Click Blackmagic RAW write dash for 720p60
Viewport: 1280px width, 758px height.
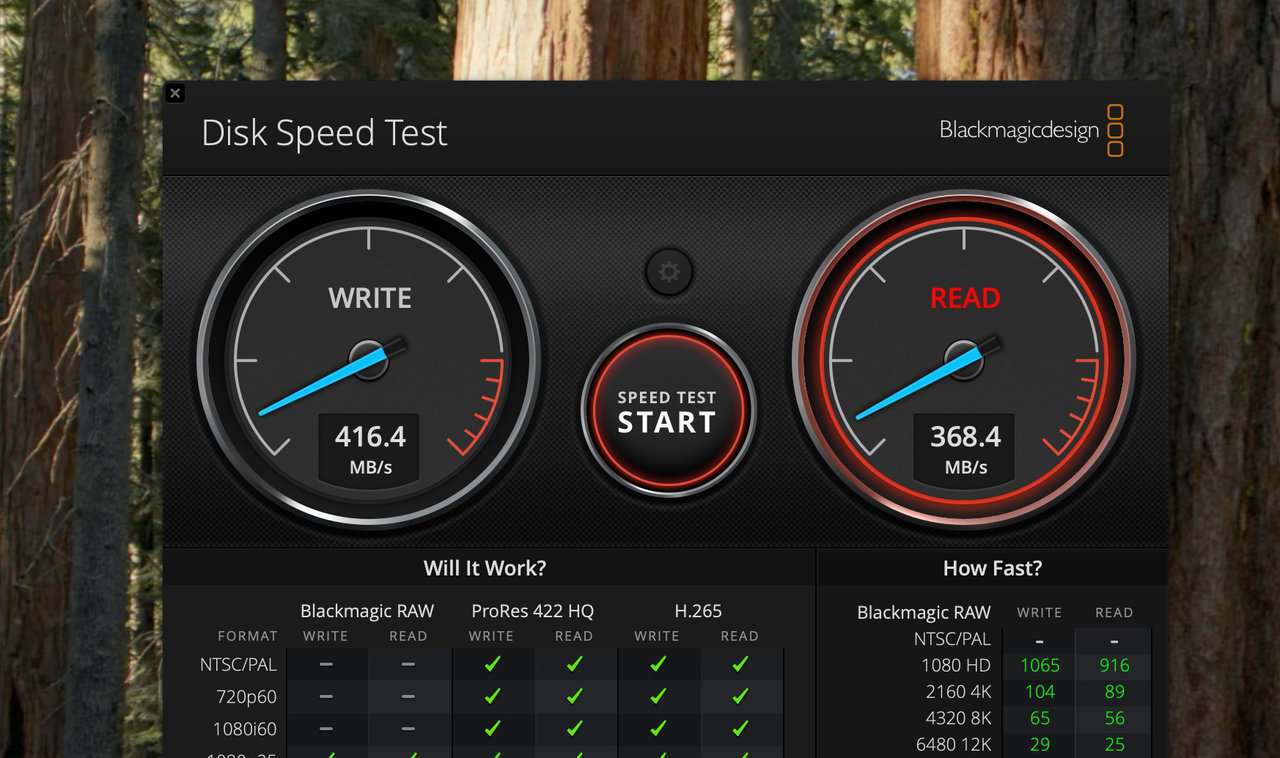(x=326, y=696)
